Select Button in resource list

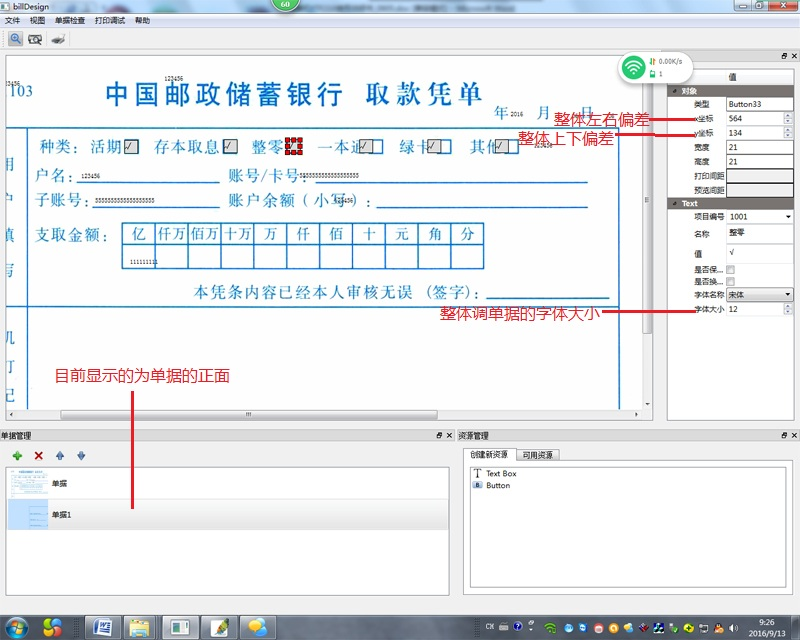tap(497, 485)
